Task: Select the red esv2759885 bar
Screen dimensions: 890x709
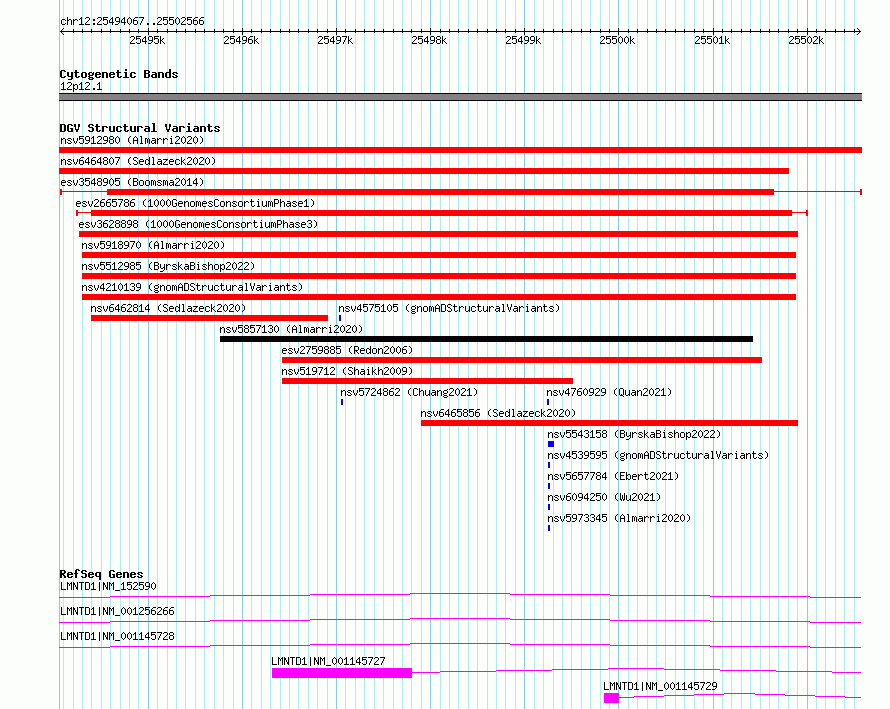Action: tap(522, 360)
